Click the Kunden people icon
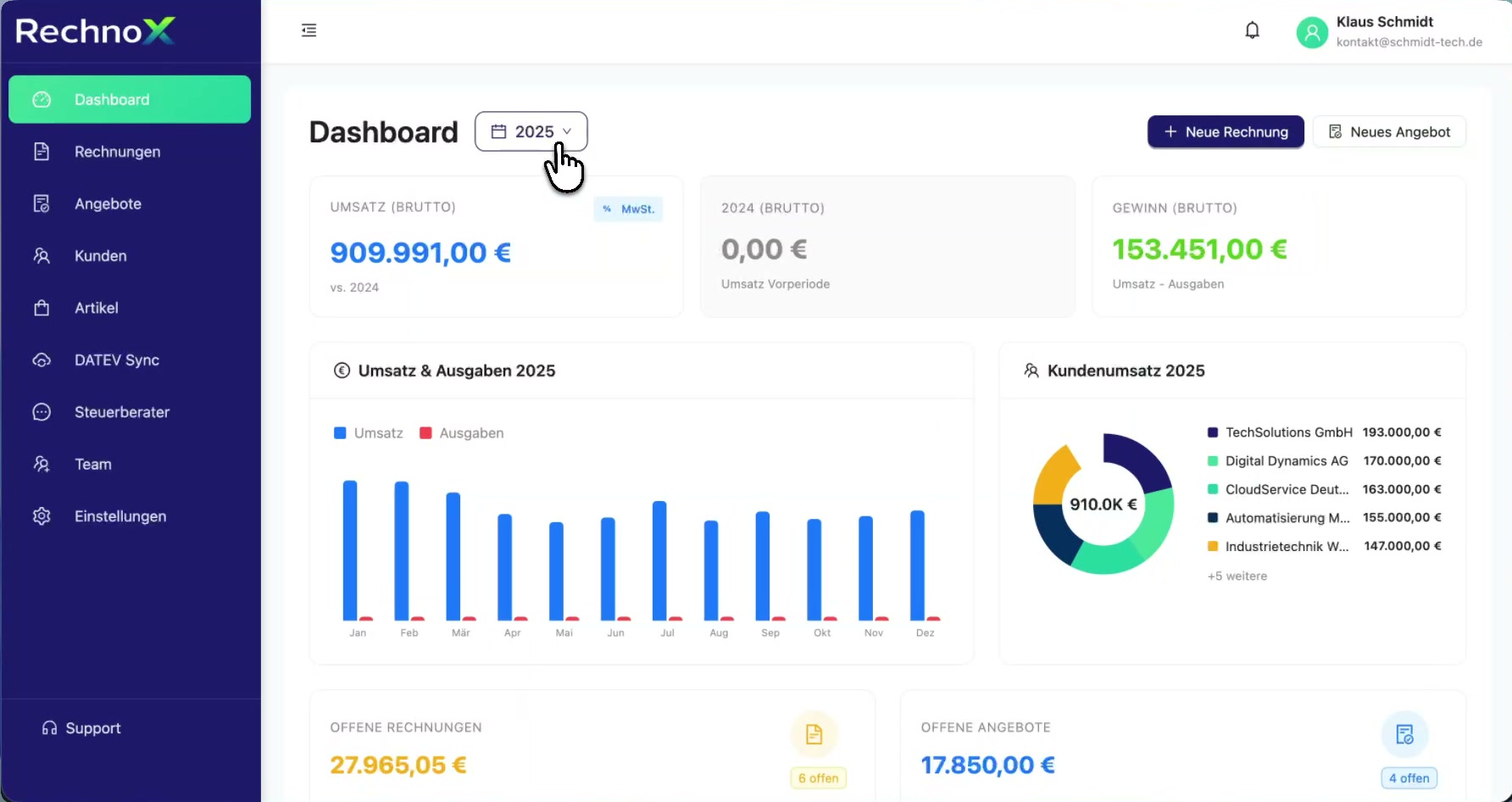1512x802 pixels. 42,256
